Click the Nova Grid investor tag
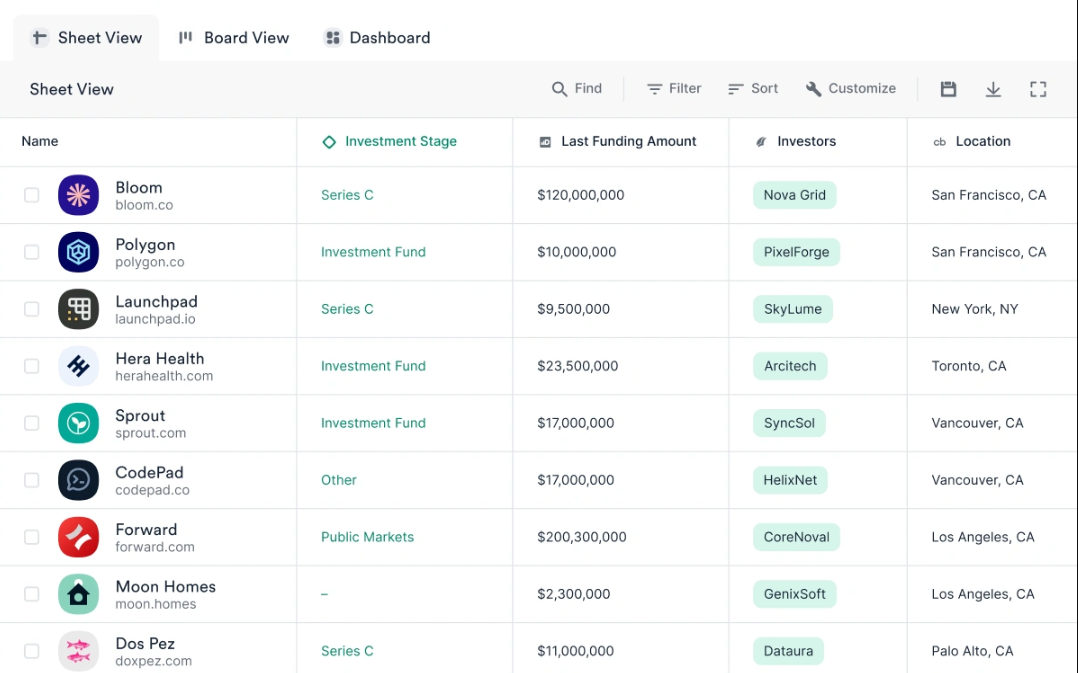 click(794, 195)
